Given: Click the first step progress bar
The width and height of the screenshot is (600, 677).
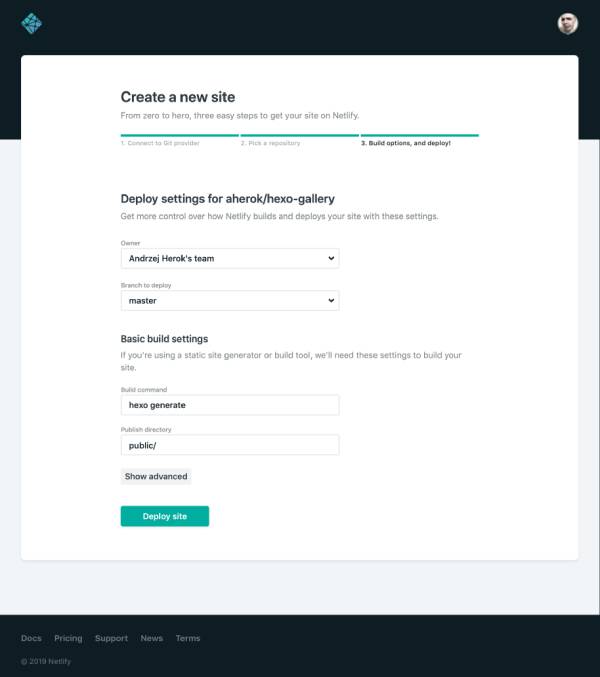Looking at the screenshot, I should tap(180, 135).
